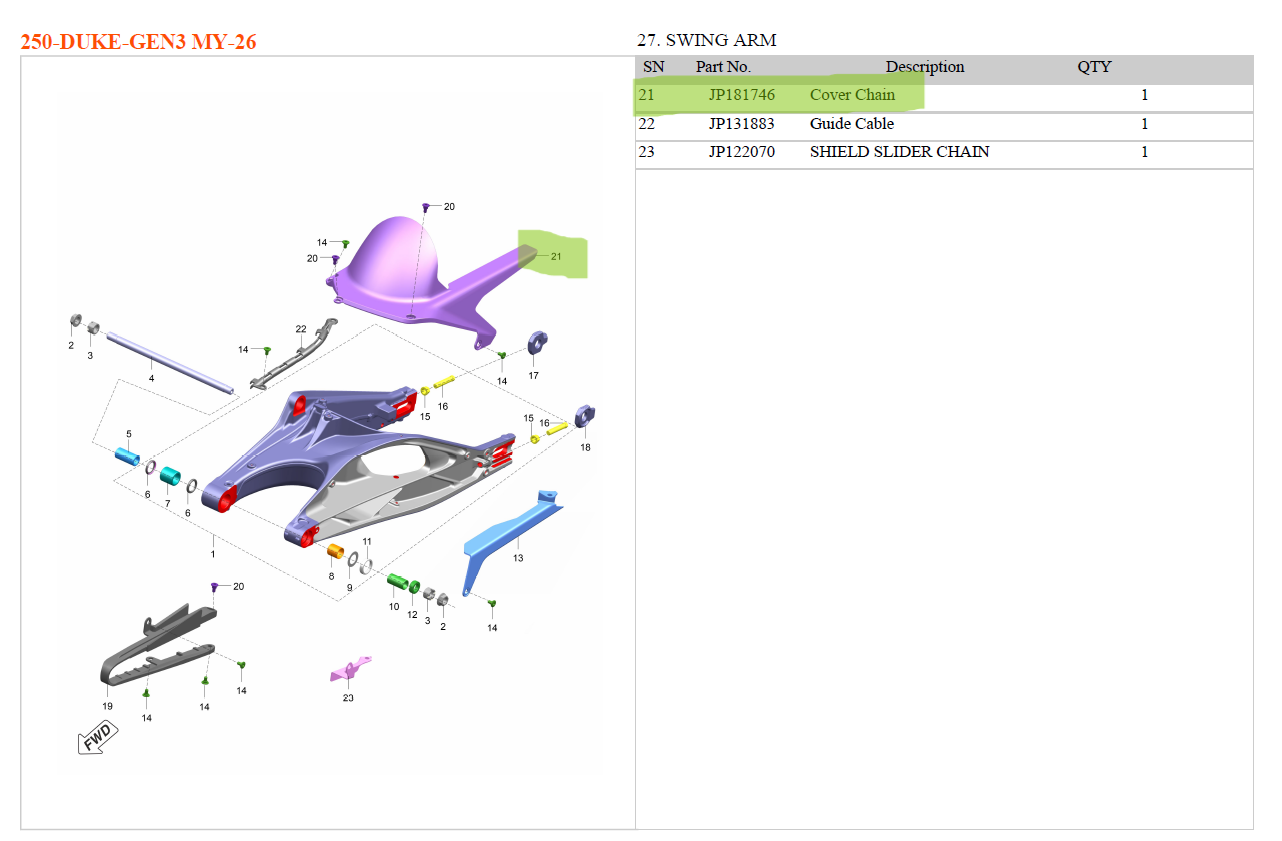Click the teal sleeve part 7
Viewport: 1282px width, 841px height.
(170, 475)
